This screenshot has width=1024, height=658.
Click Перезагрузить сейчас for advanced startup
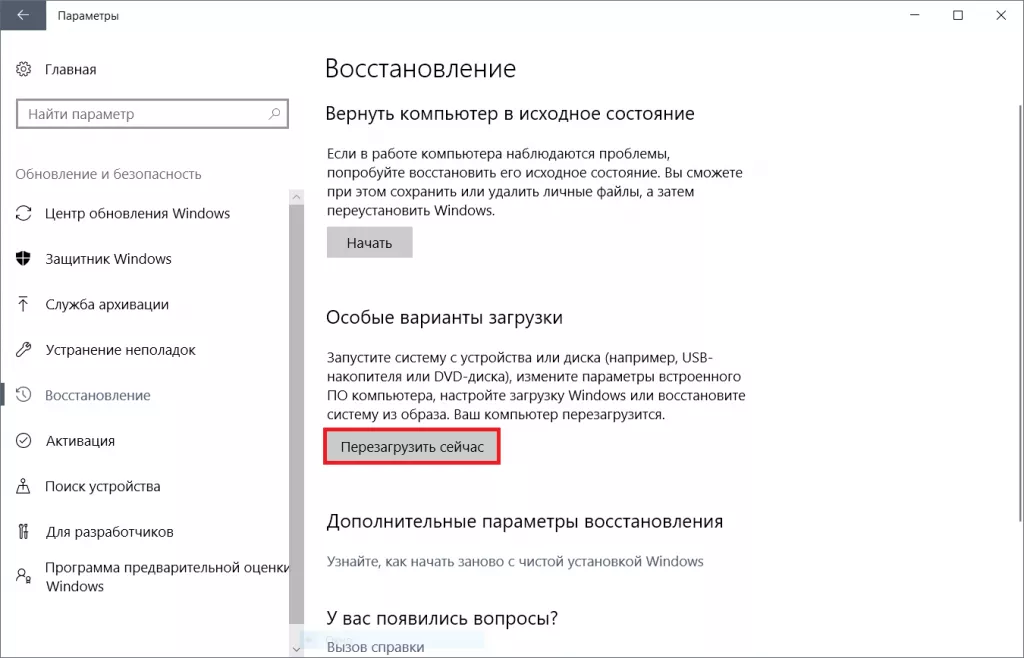pos(411,446)
